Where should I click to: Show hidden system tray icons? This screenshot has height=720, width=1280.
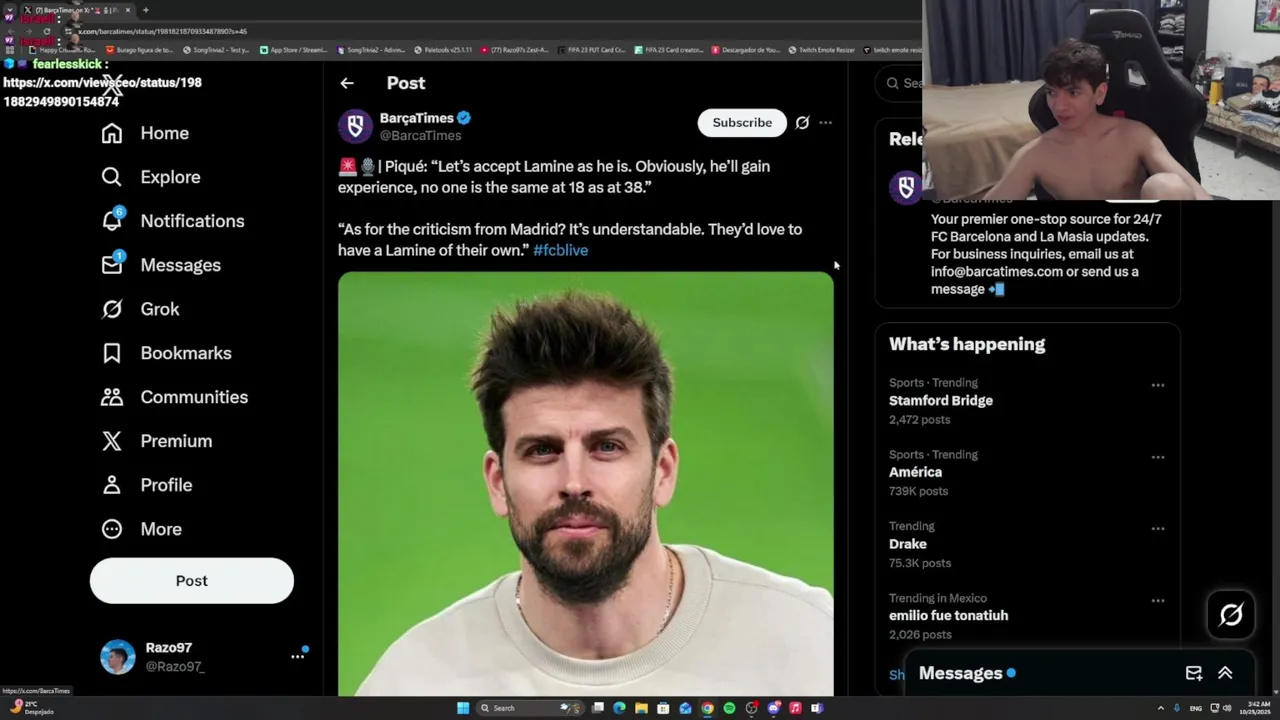point(1160,708)
